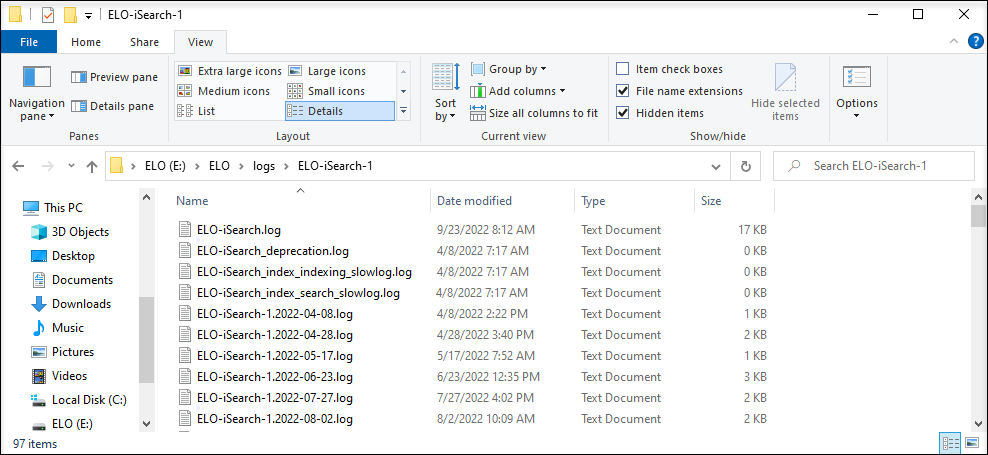Choose Medium icons layout

(x=224, y=91)
